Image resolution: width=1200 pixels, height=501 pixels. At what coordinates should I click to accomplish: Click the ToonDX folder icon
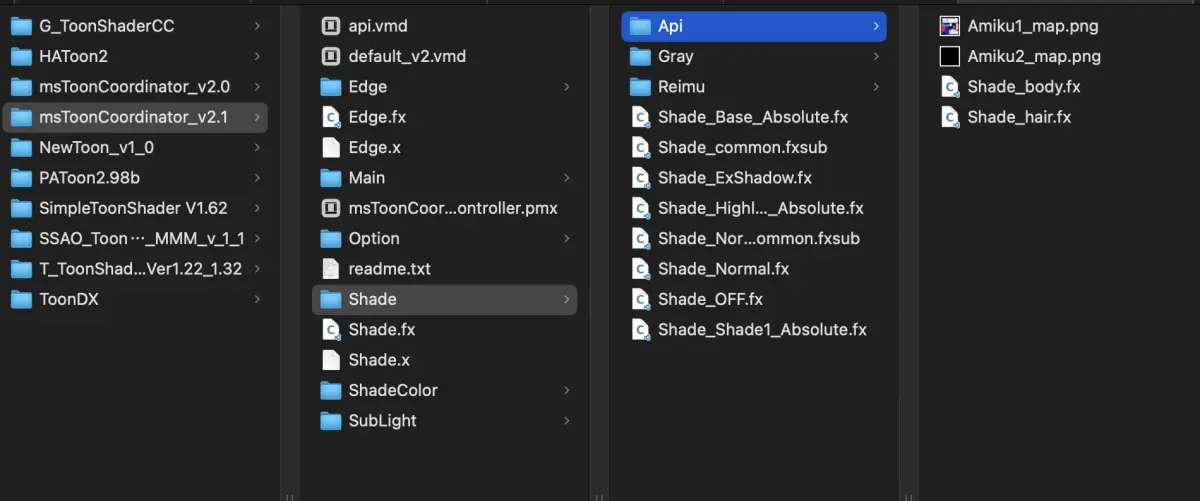click(x=22, y=299)
